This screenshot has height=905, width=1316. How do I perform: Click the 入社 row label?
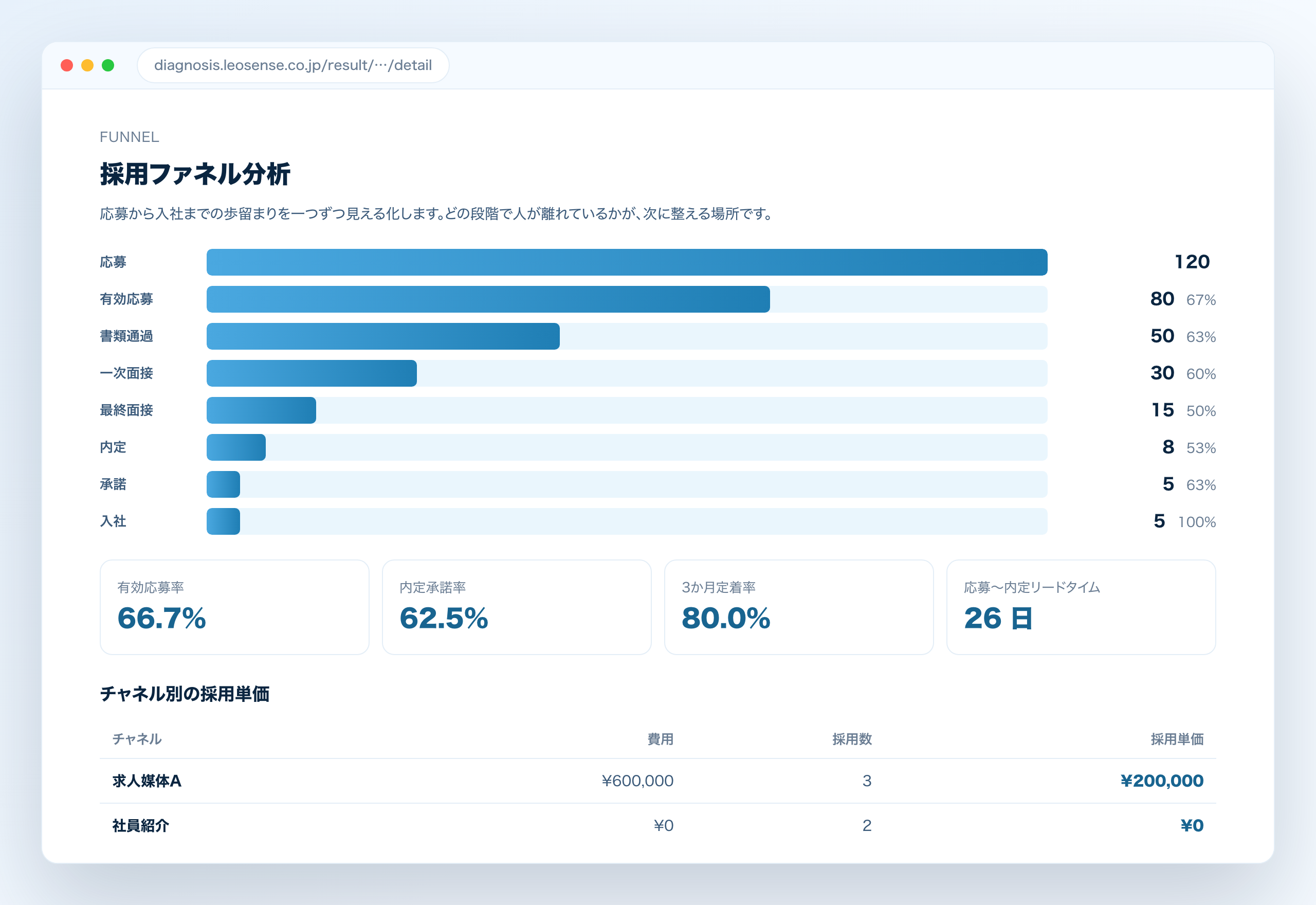point(113,521)
